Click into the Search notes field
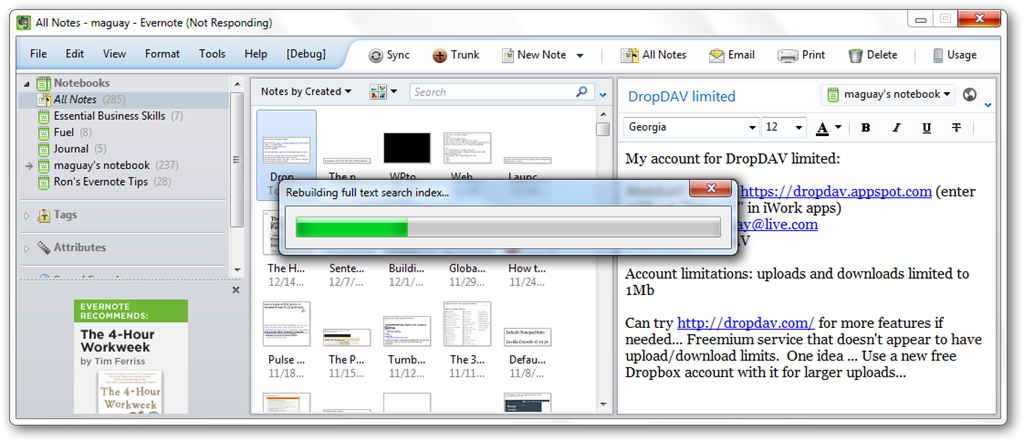The height and width of the screenshot is (442, 1024). pyautogui.click(x=493, y=92)
